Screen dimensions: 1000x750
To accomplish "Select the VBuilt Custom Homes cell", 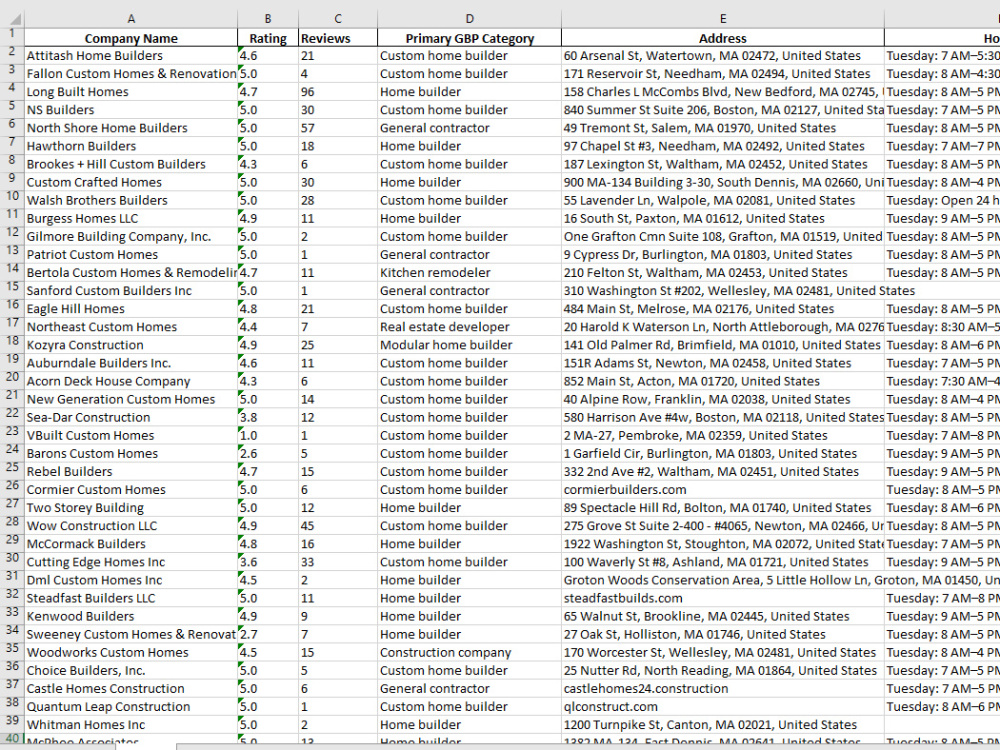I will click(x=131, y=435).
